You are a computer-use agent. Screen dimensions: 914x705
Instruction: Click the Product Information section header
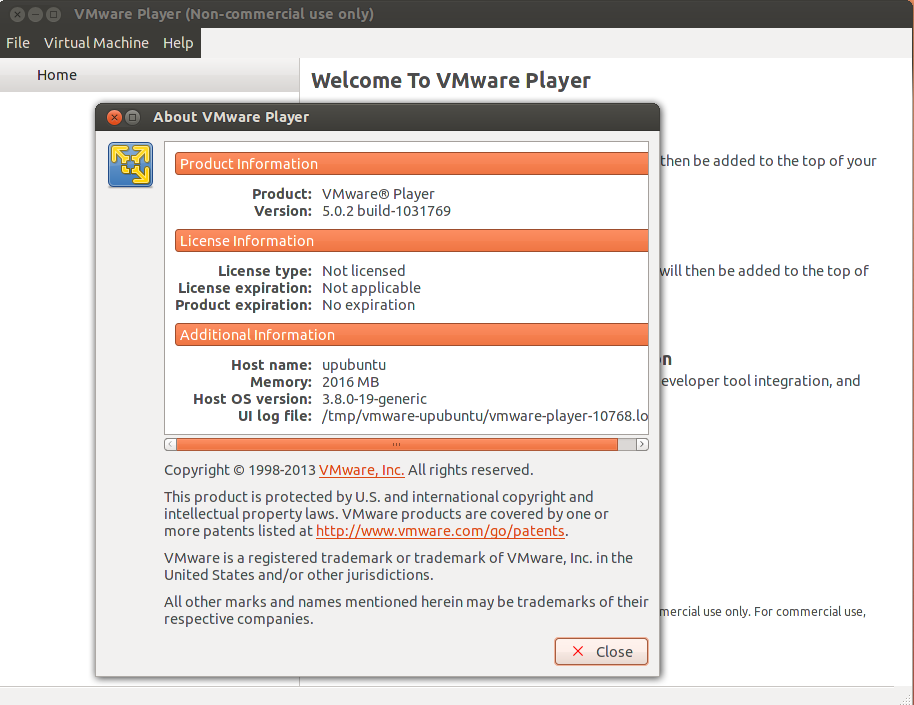(412, 164)
